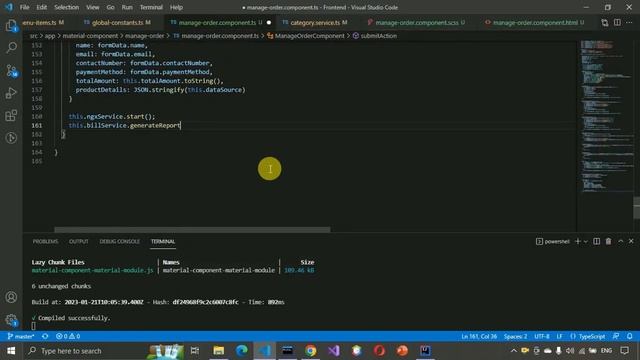Open the Selection menu
Viewport: 640px width, 360px height.
67,7
